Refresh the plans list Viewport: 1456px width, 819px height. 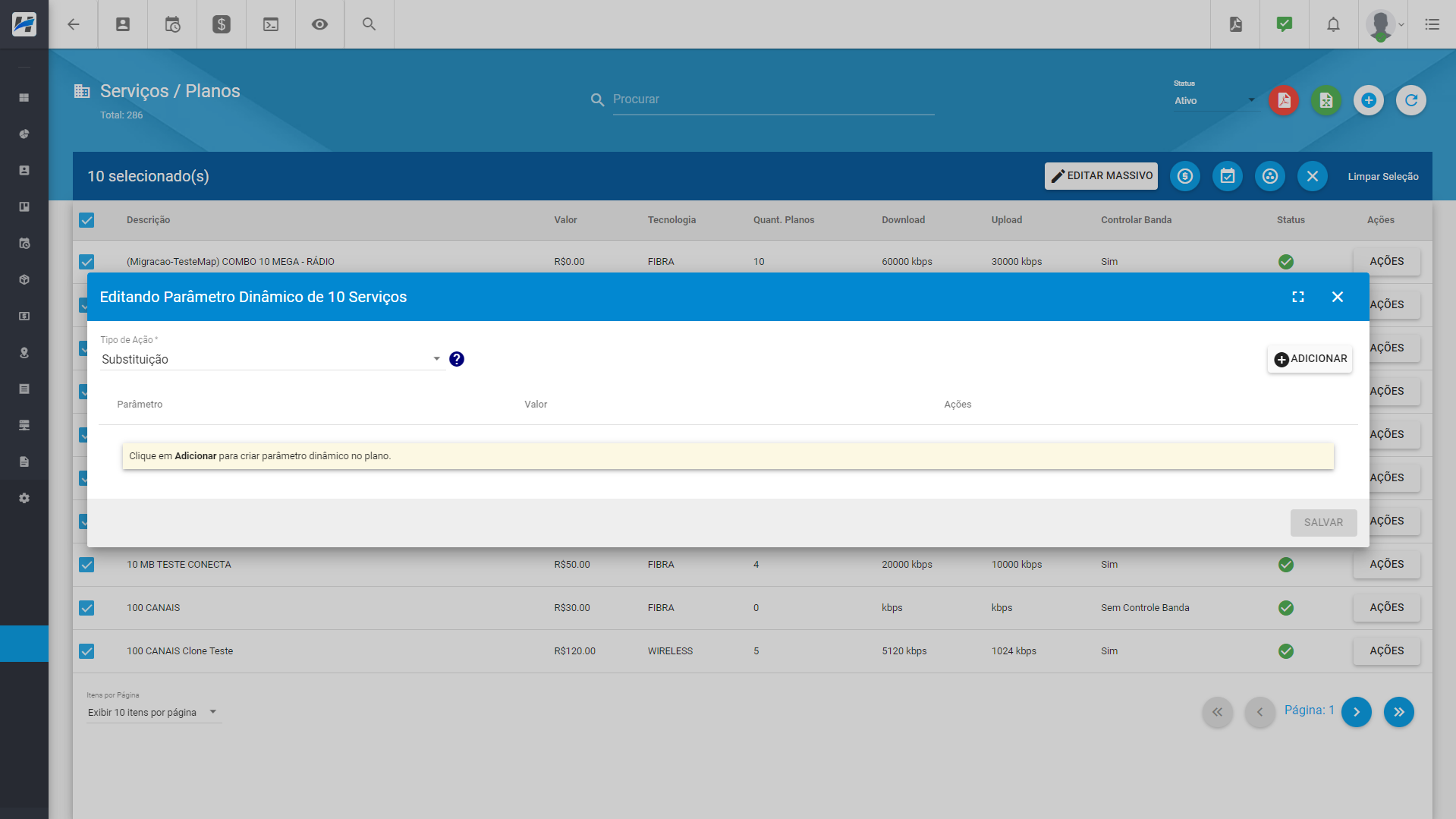click(1411, 100)
